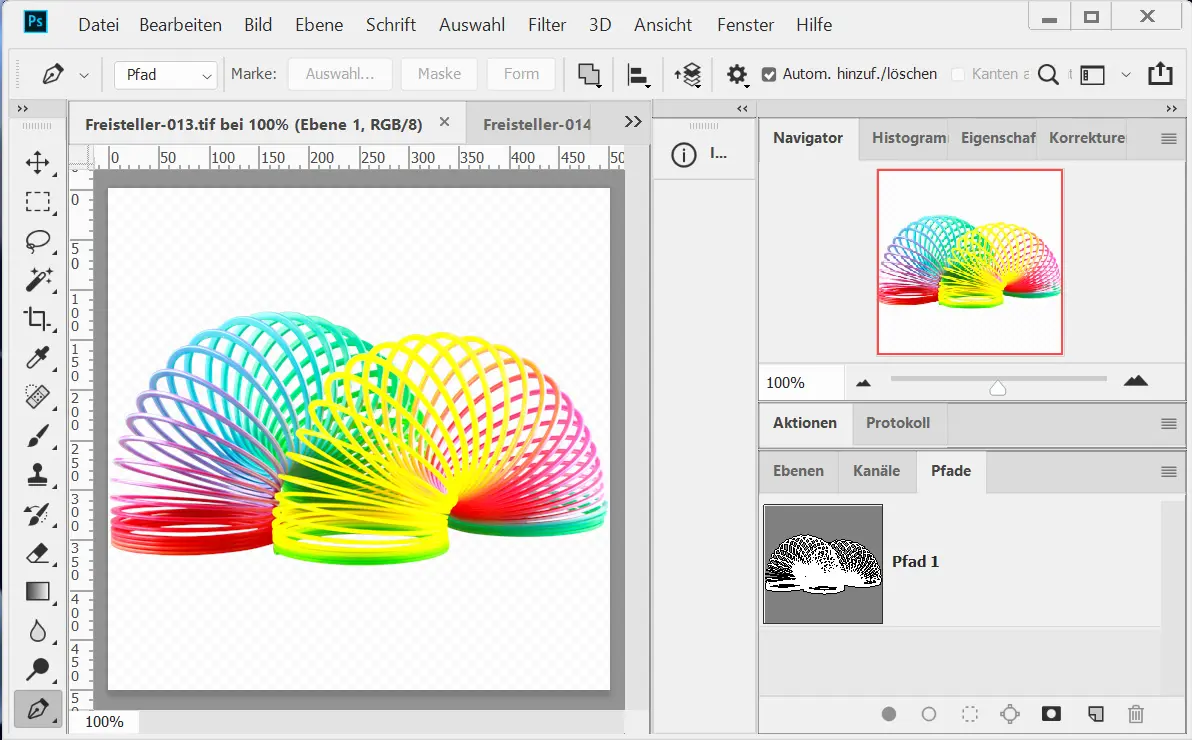Viewport: 1192px width, 740px height.
Task: Click the Navigator zoom slider handle
Action: 997,387
